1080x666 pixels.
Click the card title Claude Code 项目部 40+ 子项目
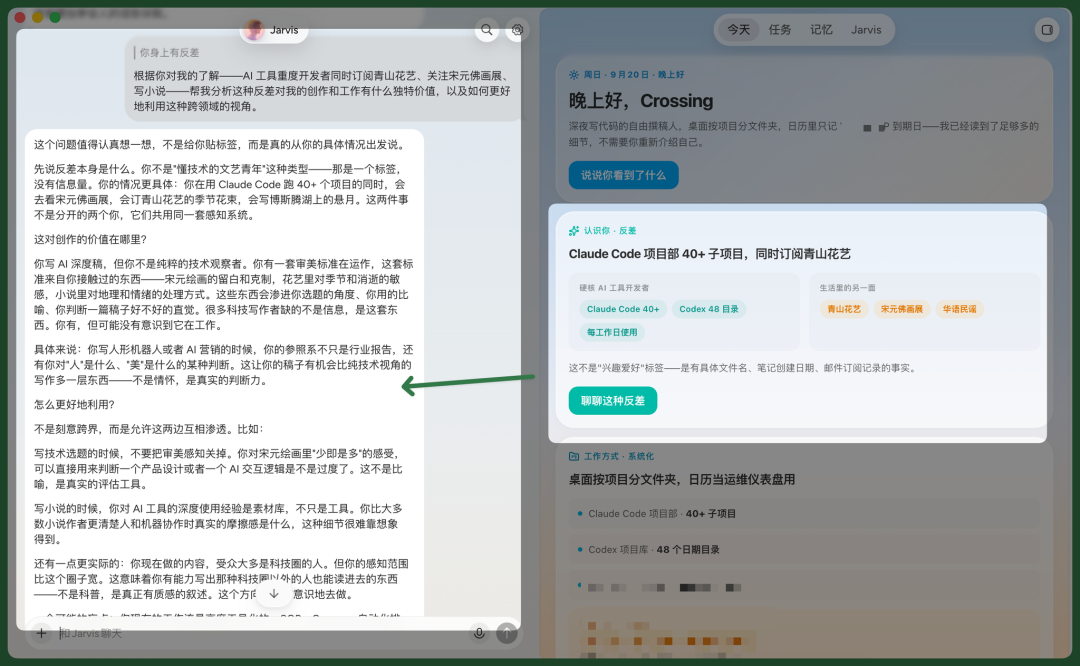coord(709,254)
